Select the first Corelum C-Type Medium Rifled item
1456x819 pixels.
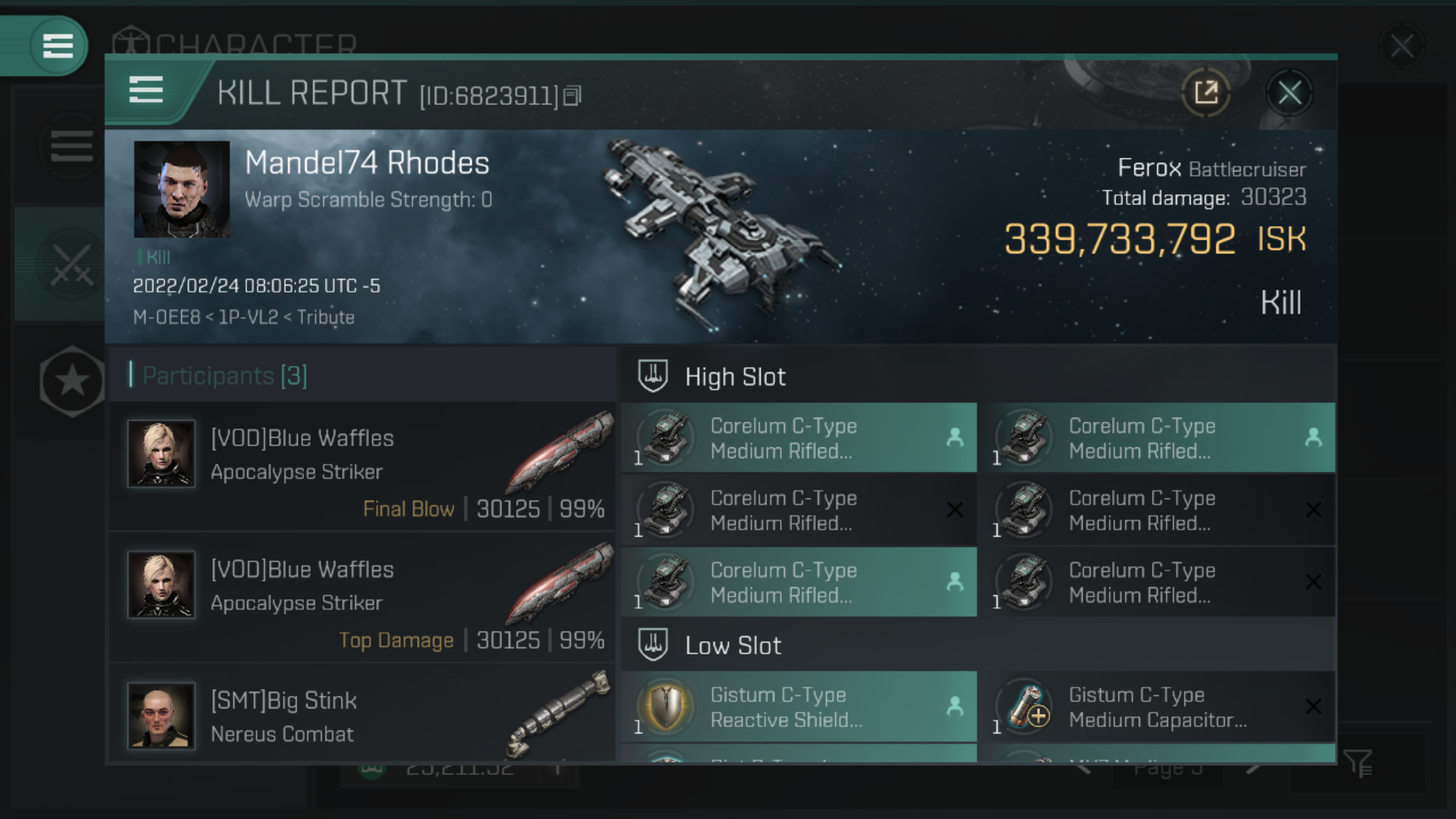click(x=799, y=438)
